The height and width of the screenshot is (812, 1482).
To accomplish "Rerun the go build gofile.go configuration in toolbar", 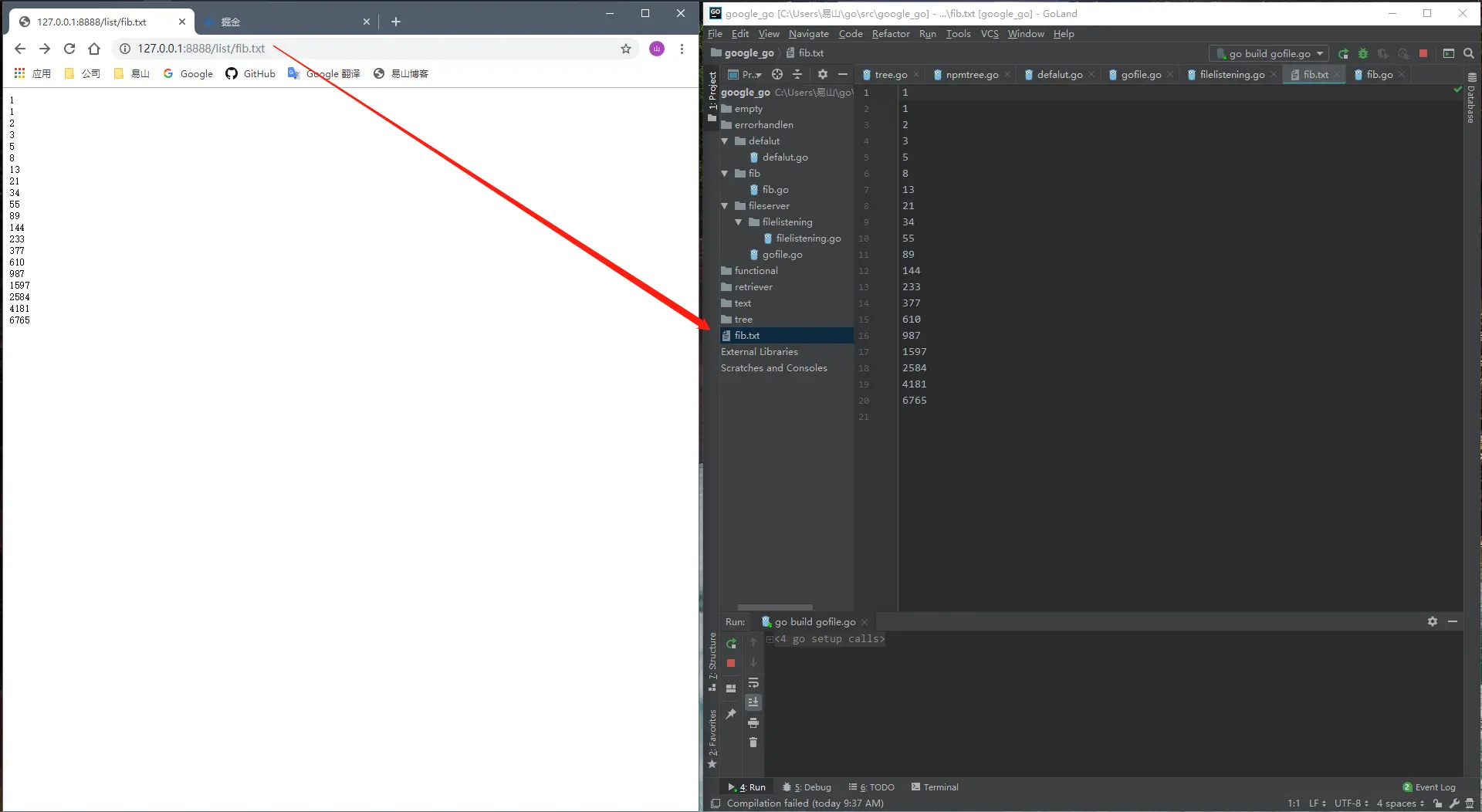I will click(x=1343, y=53).
